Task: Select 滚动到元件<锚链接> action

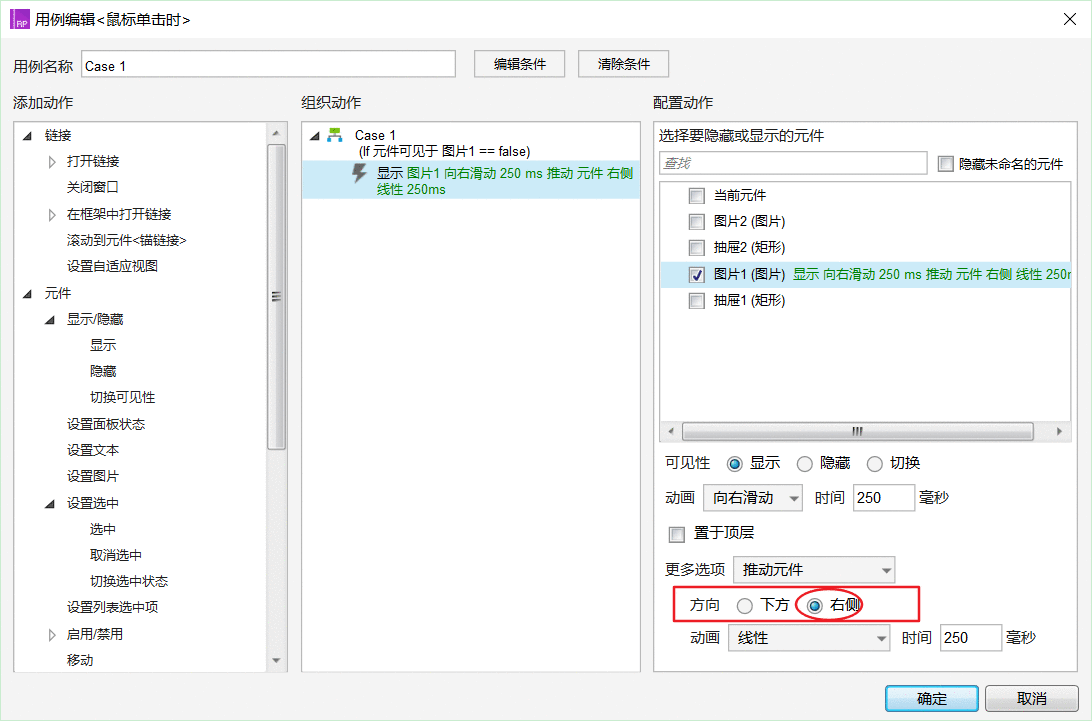Action: coord(127,240)
